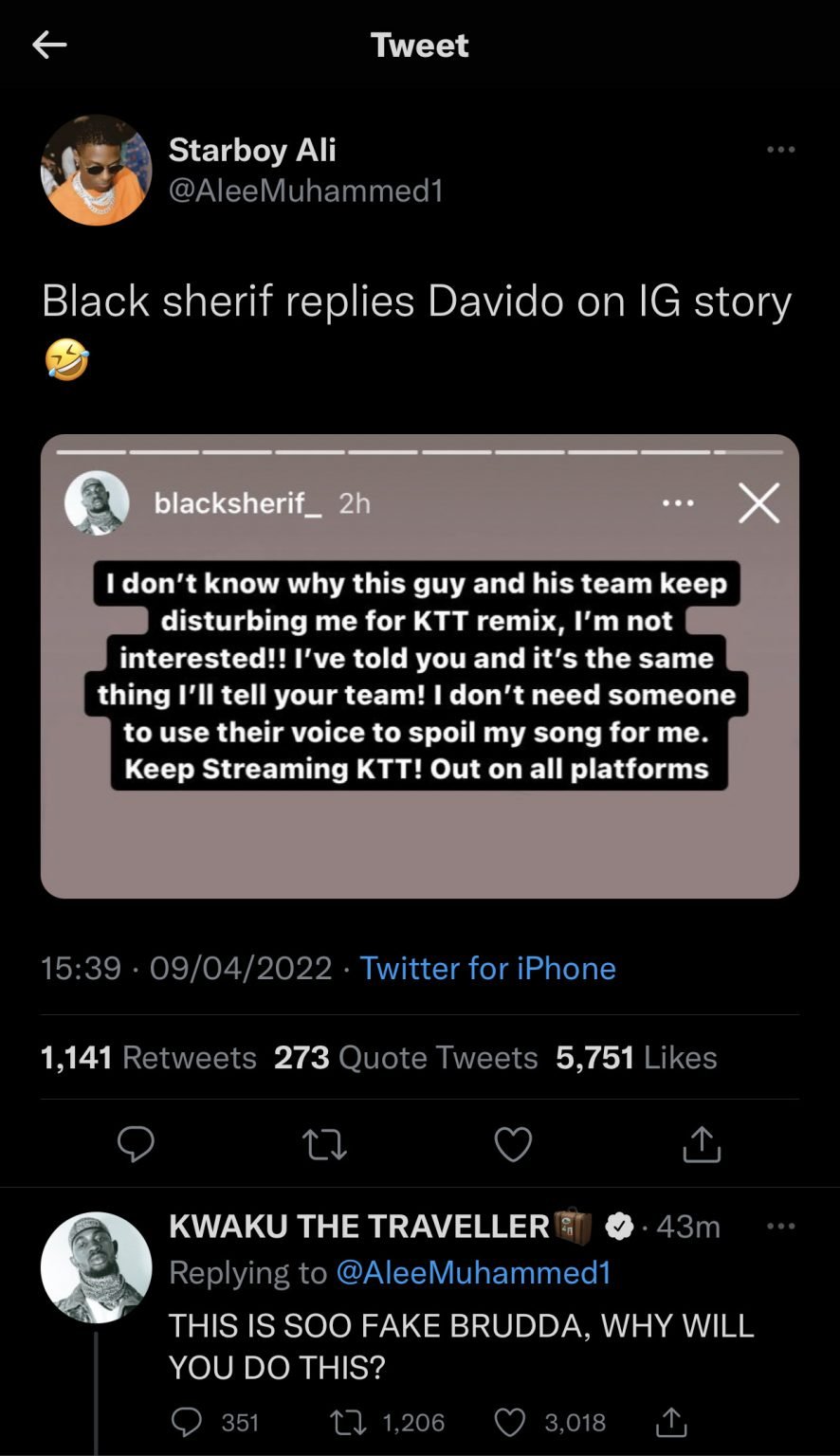
Task: Share the main tweet
Action: coord(702,1144)
